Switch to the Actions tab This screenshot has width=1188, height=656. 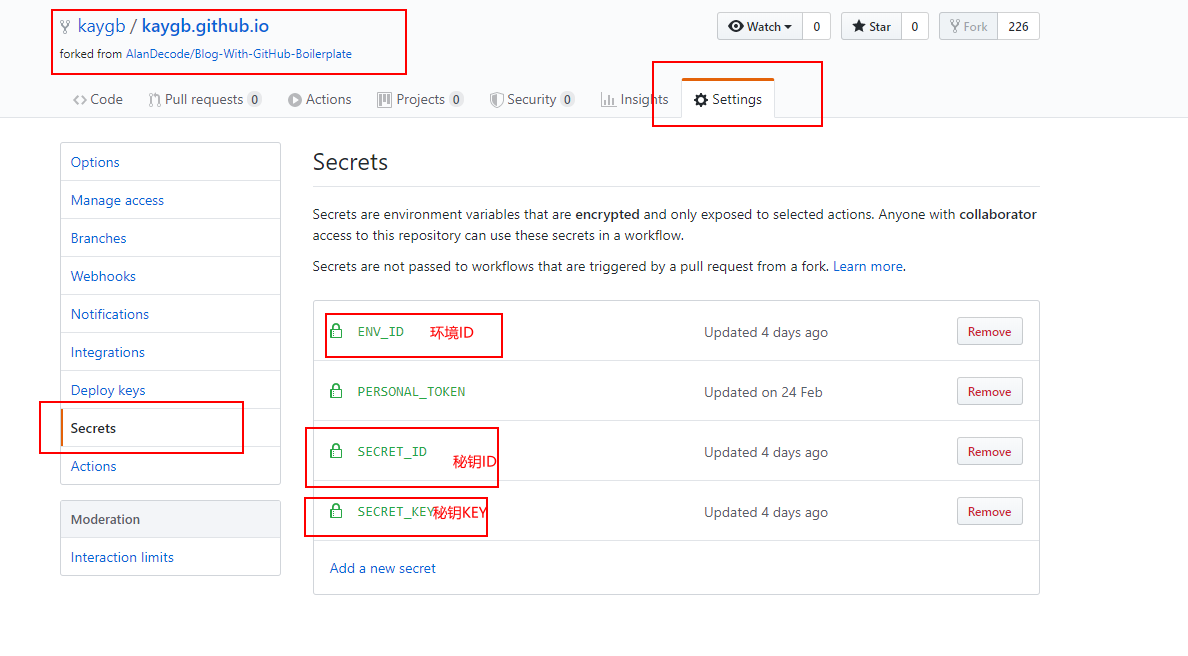[320, 100]
